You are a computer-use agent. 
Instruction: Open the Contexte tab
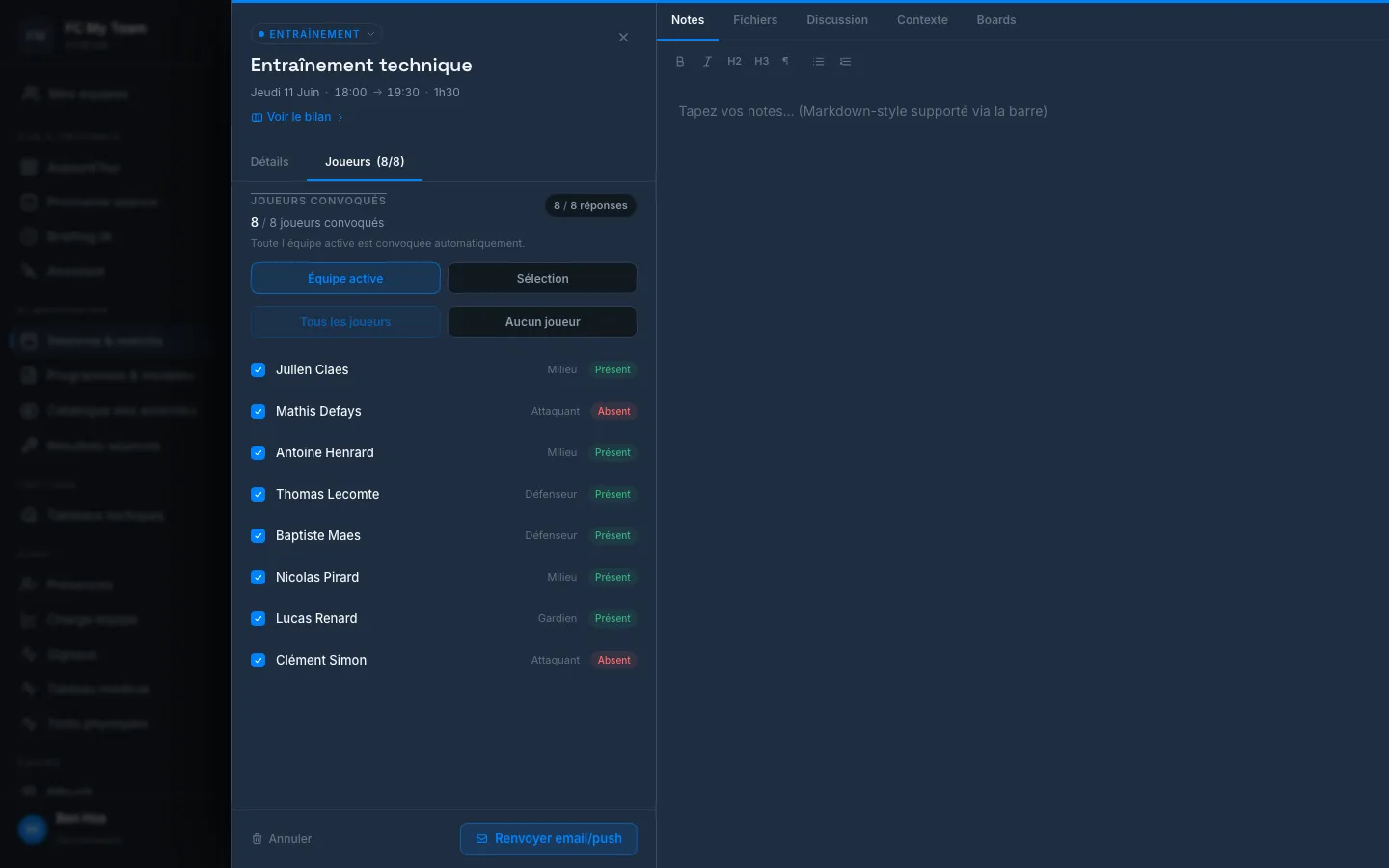[x=922, y=20]
